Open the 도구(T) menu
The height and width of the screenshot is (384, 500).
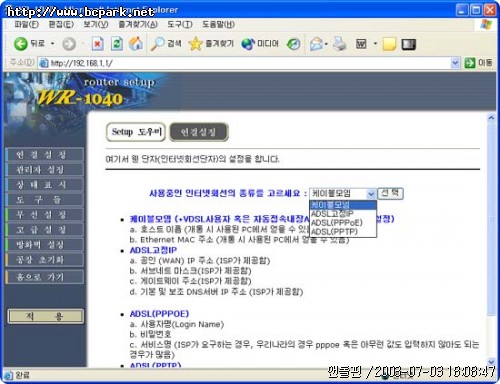tap(180, 24)
